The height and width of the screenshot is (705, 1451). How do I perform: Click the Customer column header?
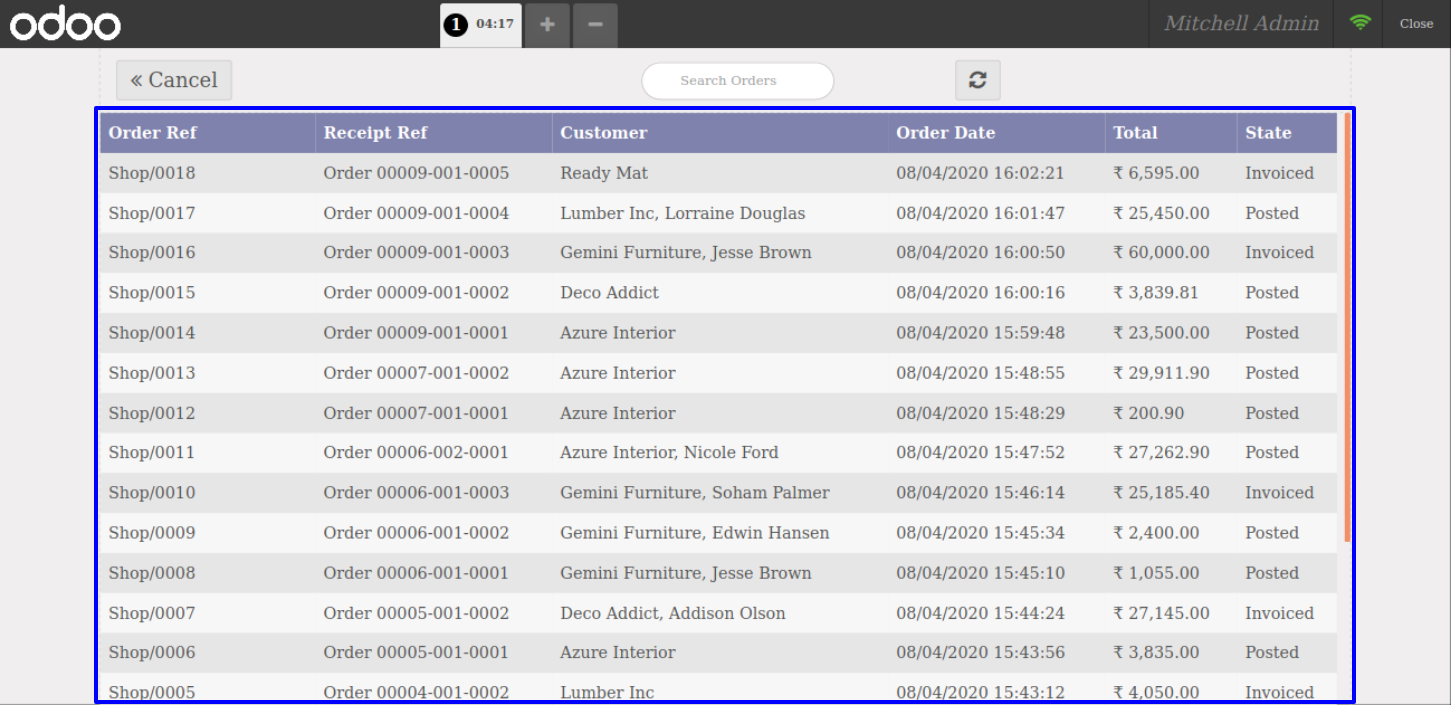coord(720,133)
